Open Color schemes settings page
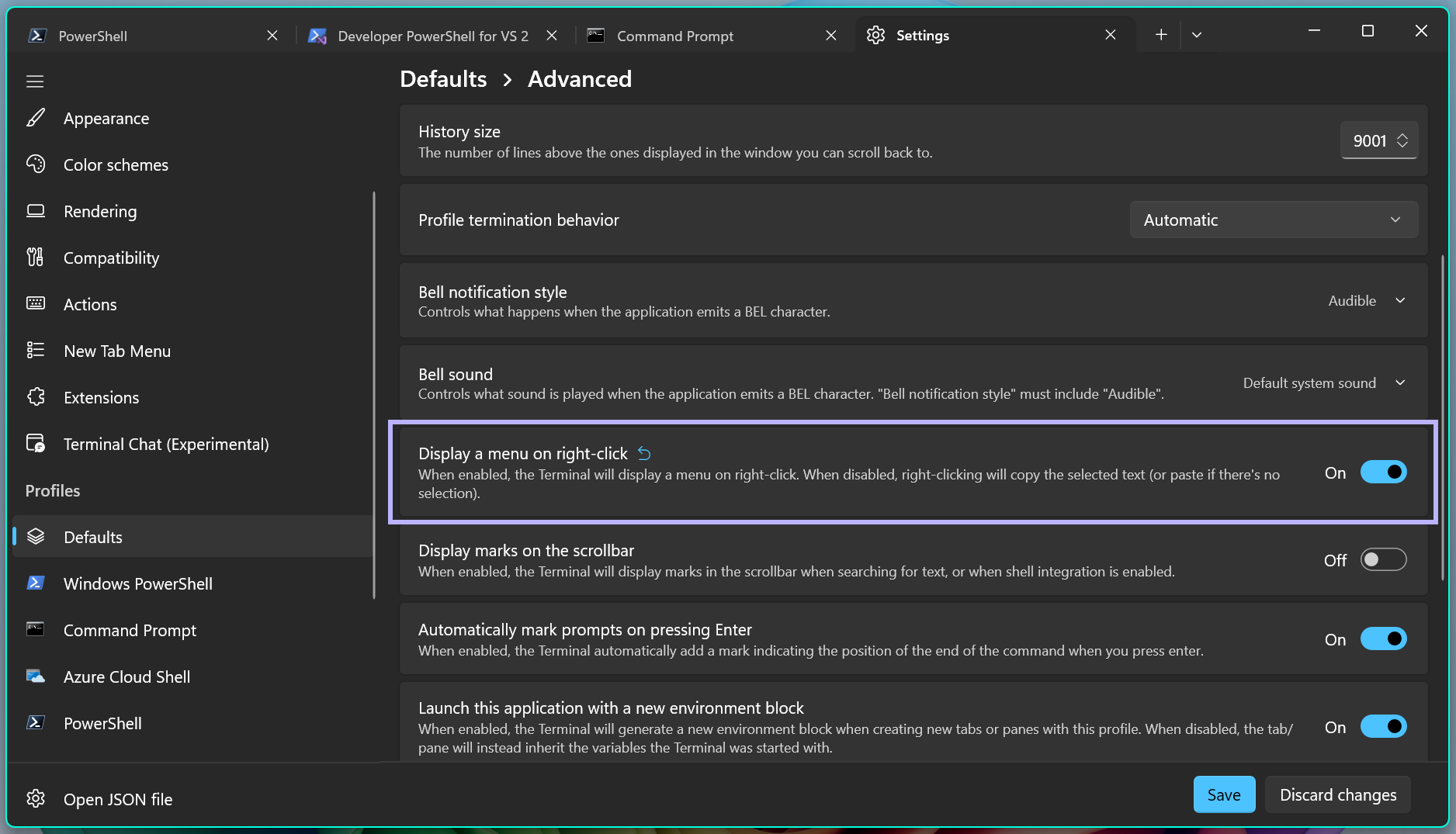The height and width of the screenshot is (834, 1456). pos(192,164)
